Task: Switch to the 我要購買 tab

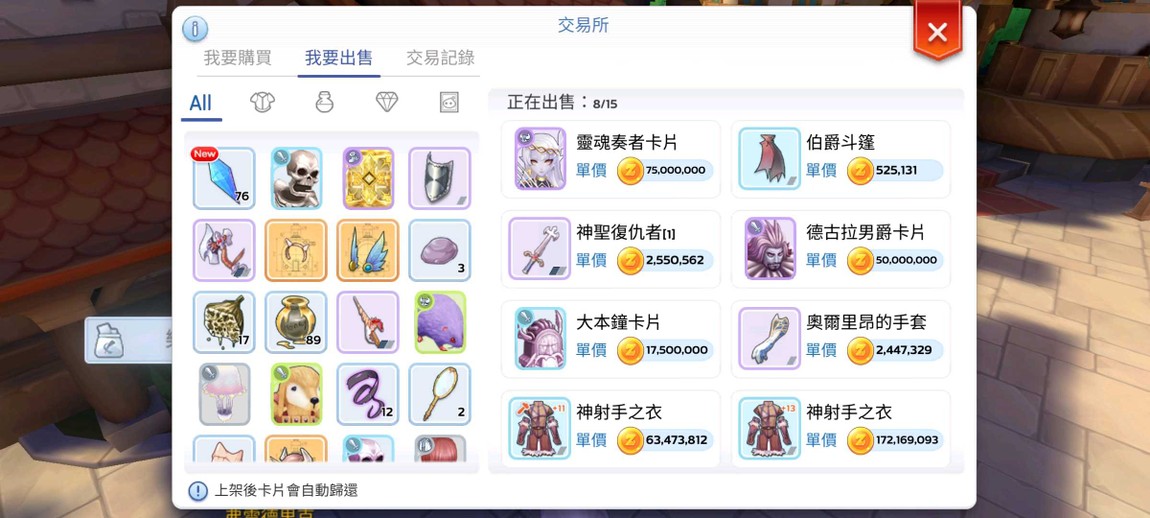Action: (x=238, y=58)
